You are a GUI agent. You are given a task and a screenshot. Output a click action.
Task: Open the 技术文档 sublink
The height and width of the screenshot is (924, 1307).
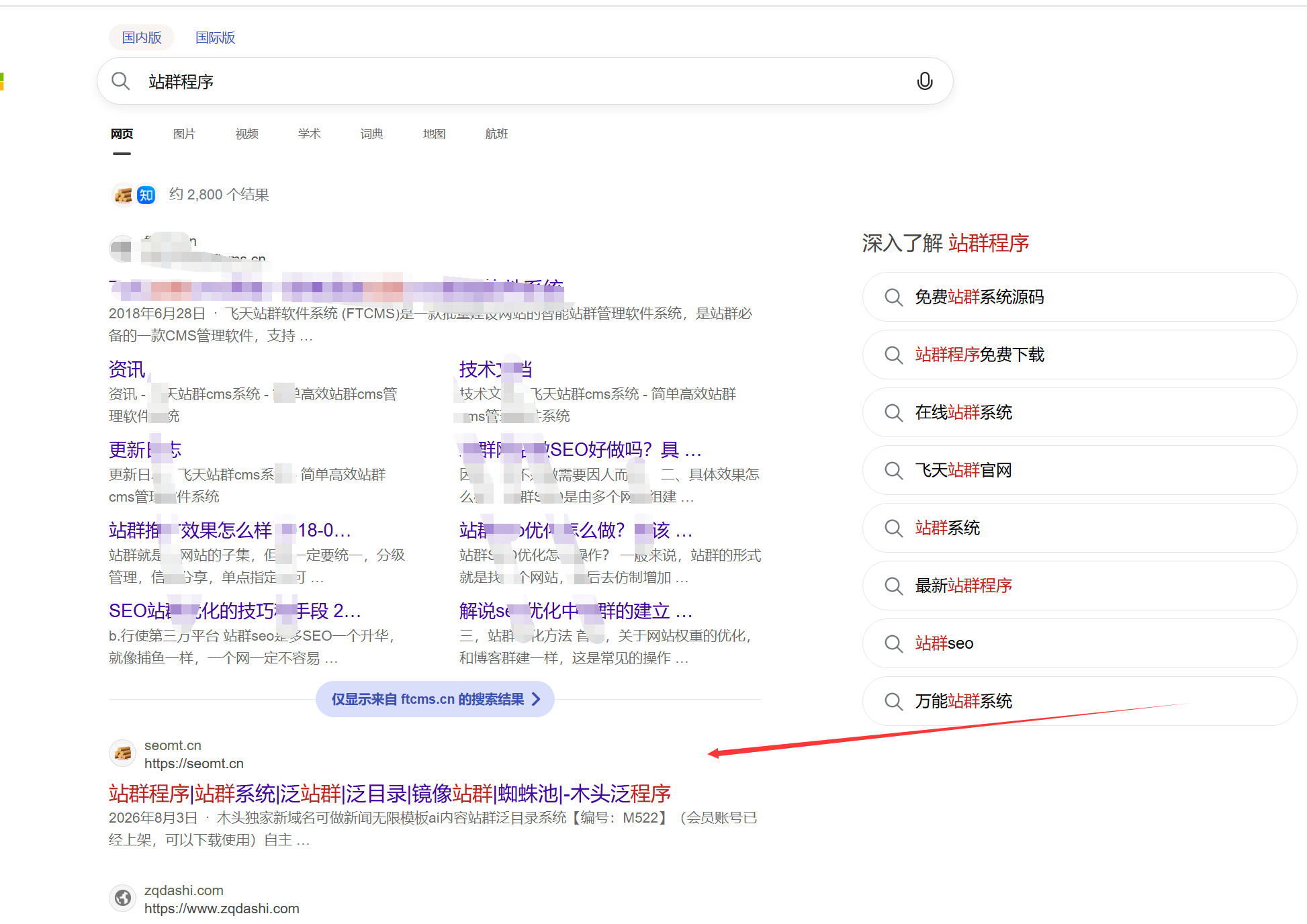(x=496, y=369)
